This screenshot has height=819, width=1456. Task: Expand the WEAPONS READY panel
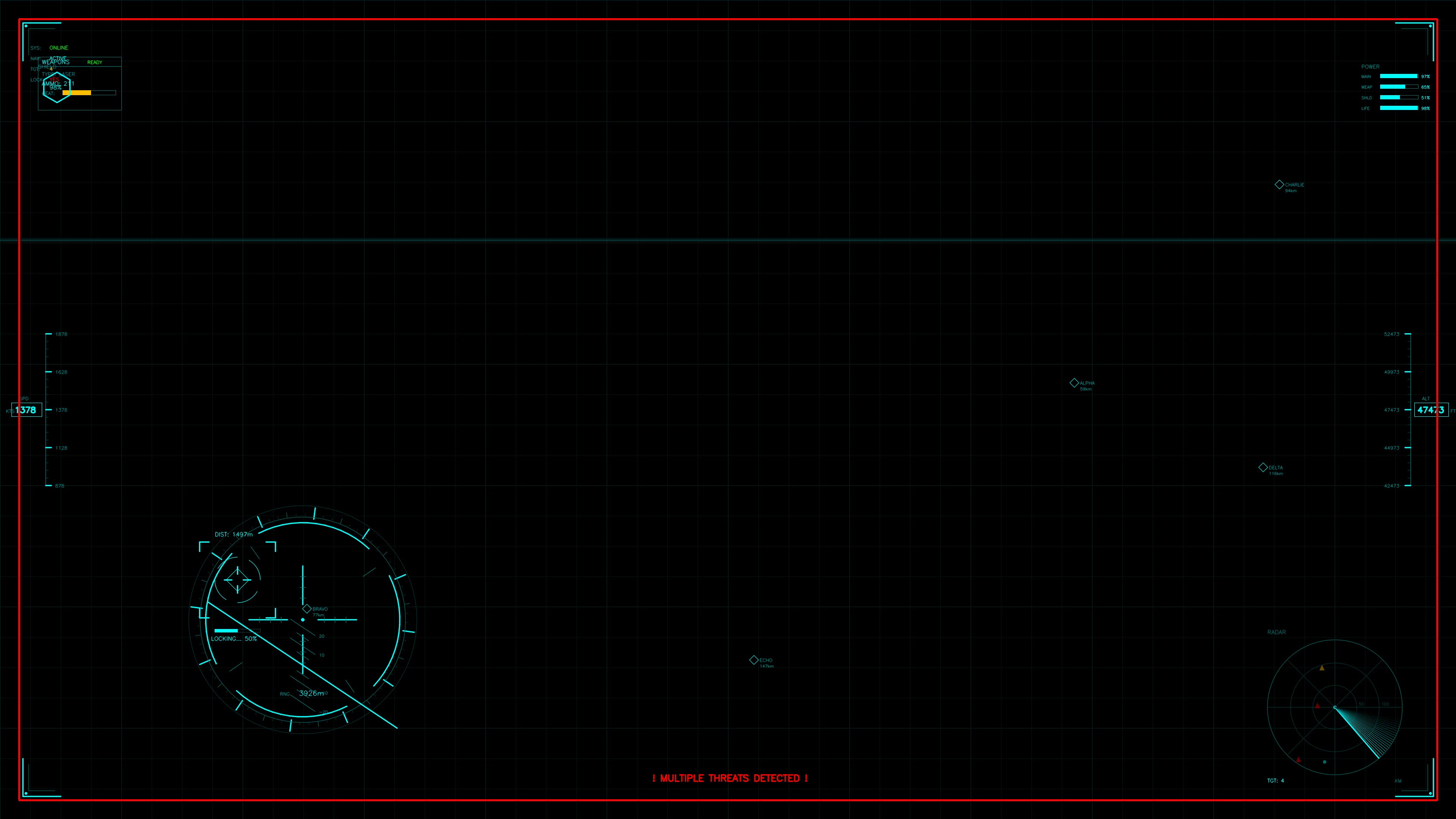[79, 62]
